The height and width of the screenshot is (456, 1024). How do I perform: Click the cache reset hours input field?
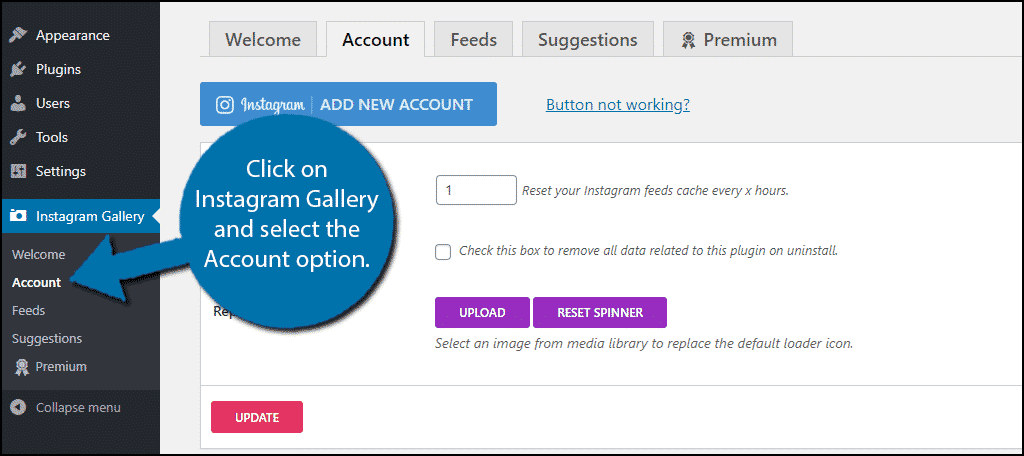[x=476, y=190]
